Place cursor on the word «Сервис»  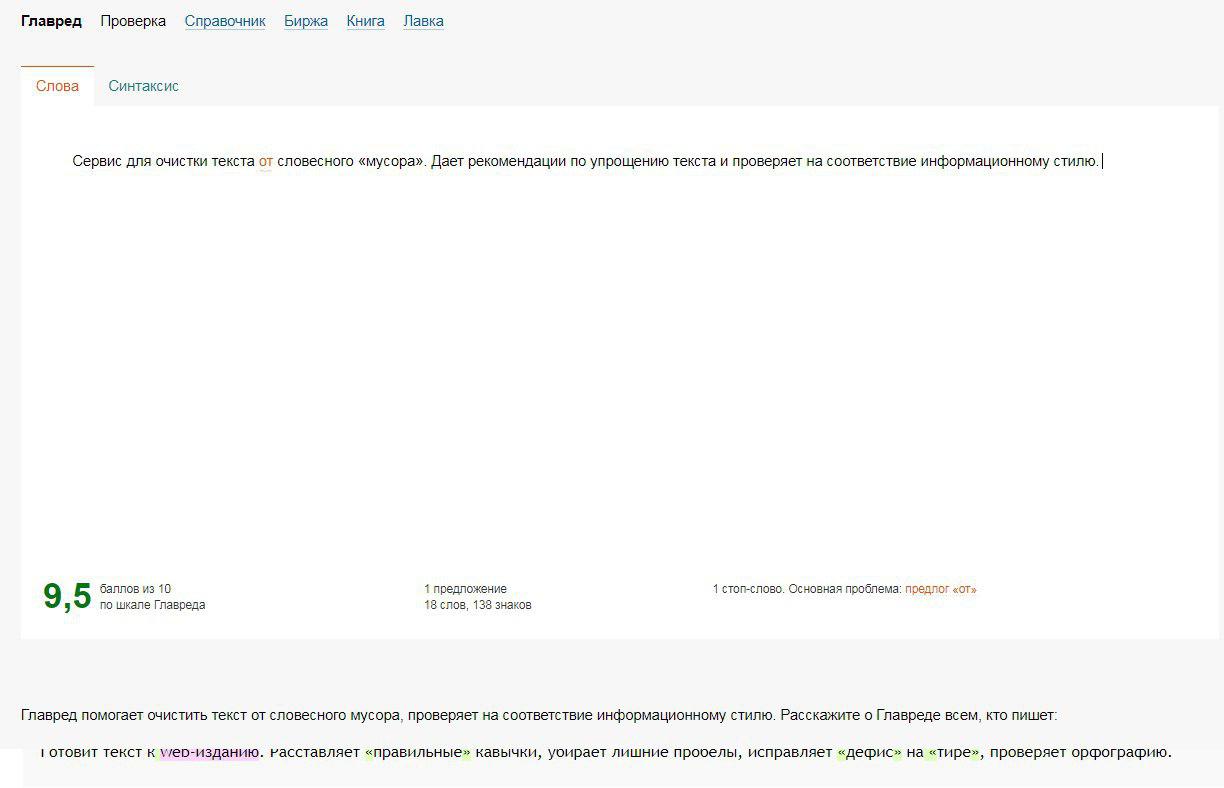(x=97, y=161)
